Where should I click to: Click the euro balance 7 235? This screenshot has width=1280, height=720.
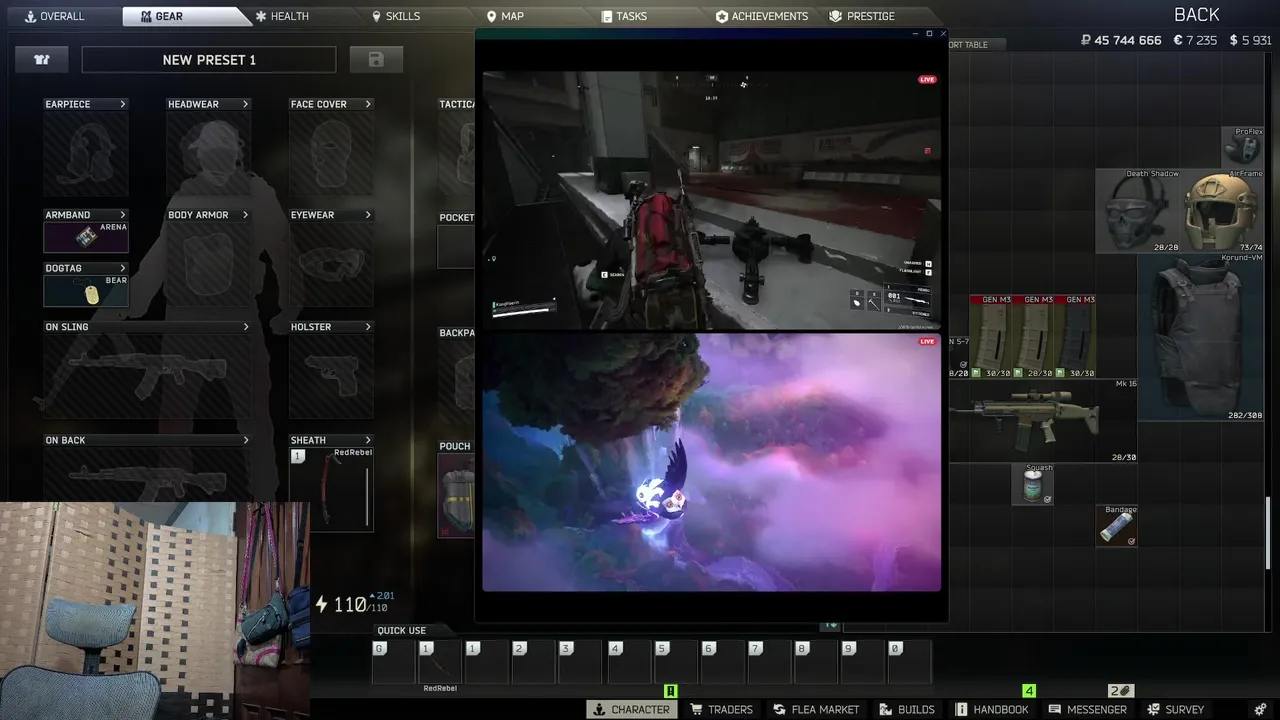point(1195,40)
